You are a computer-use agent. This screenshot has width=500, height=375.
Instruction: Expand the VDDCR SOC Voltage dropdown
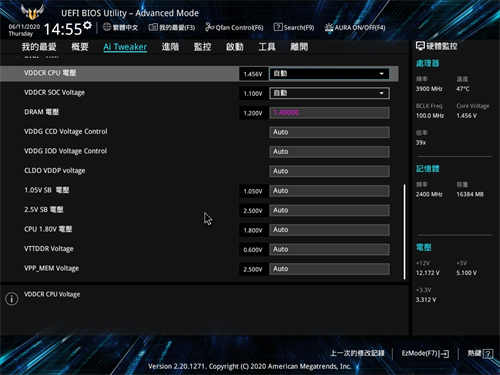[x=329, y=93]
